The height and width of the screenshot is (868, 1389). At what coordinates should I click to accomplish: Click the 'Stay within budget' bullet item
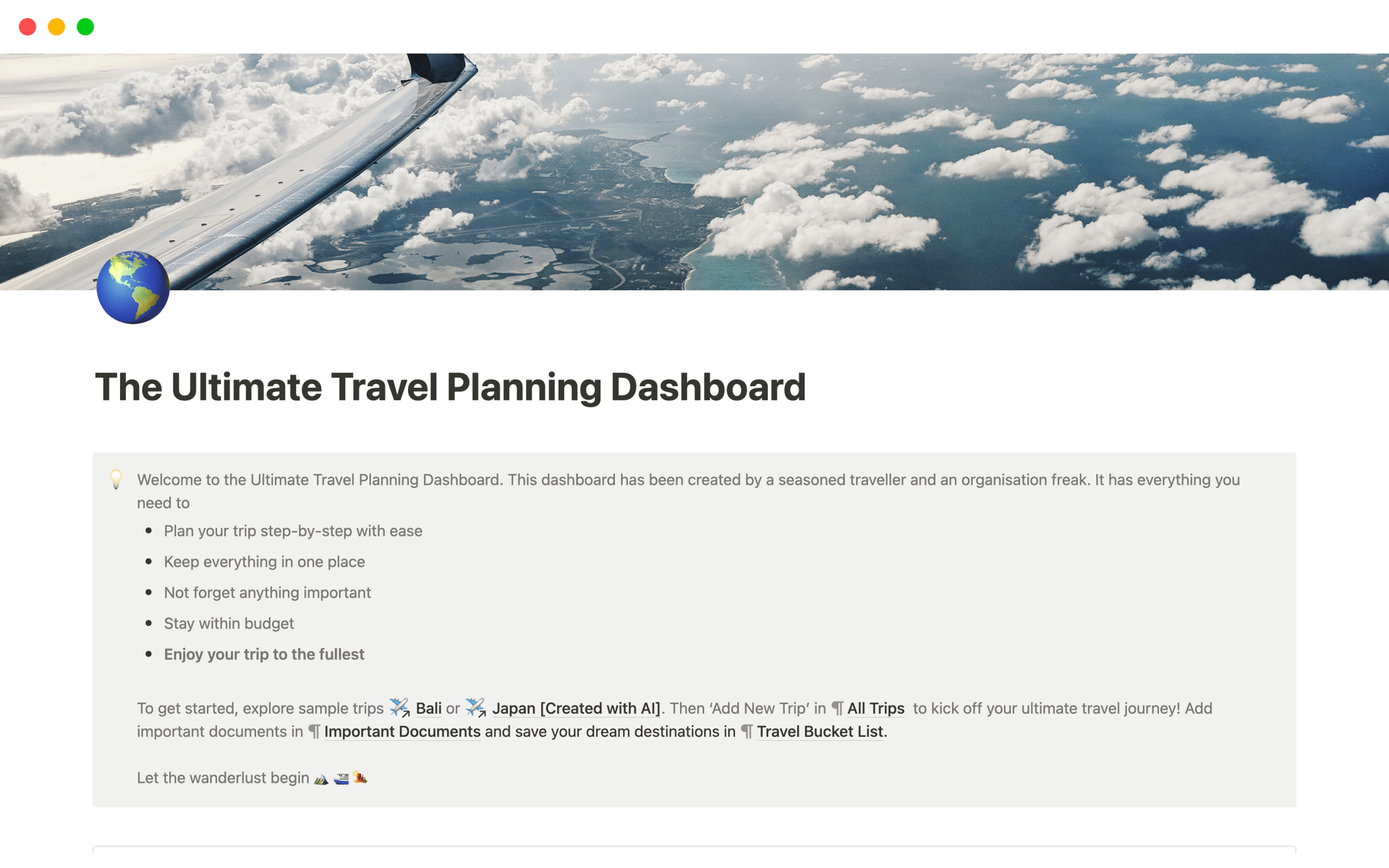pos(229,624)
